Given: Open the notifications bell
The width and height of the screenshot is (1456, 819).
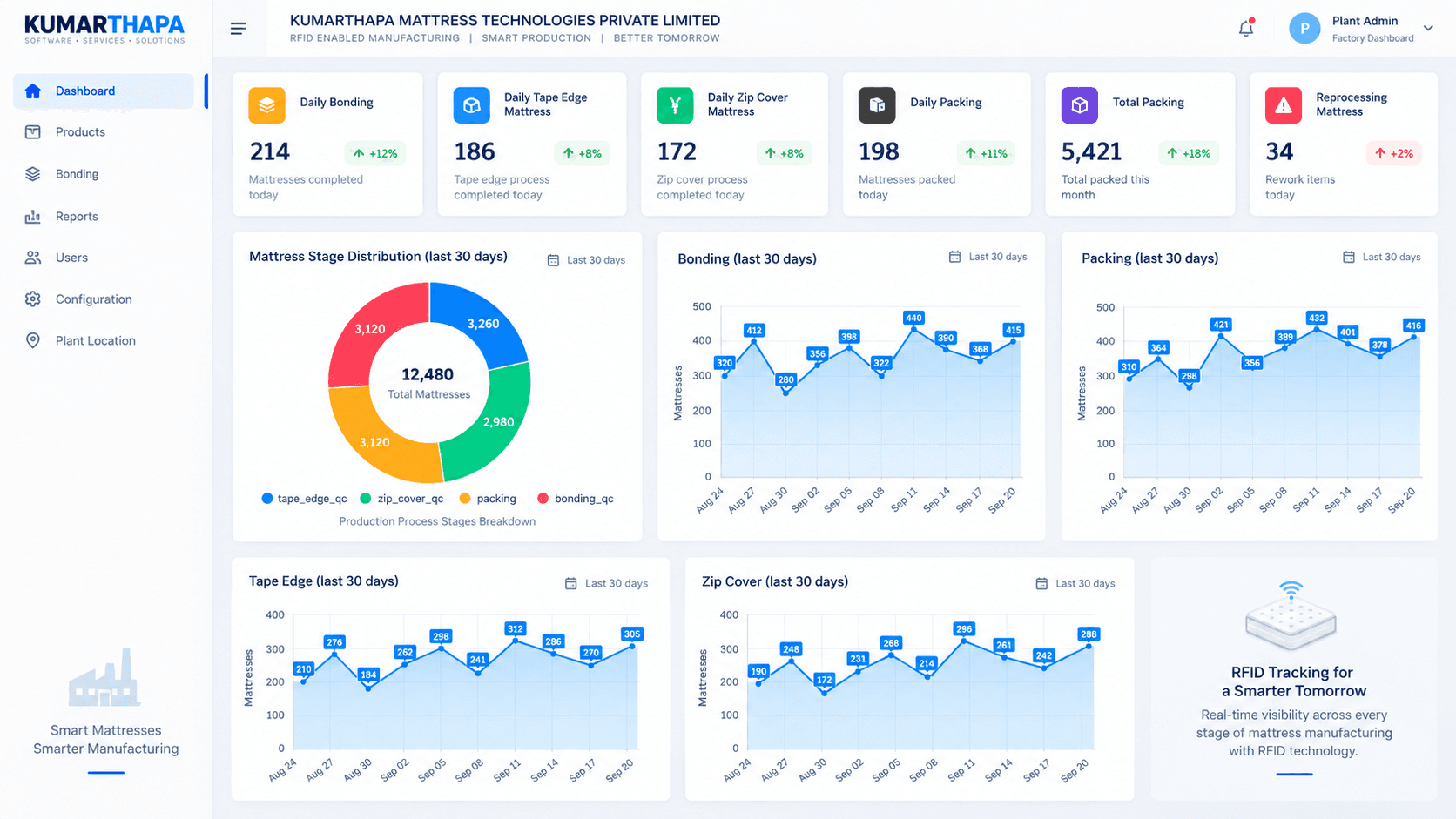Looking at the screenshot, I should 1246,28.
